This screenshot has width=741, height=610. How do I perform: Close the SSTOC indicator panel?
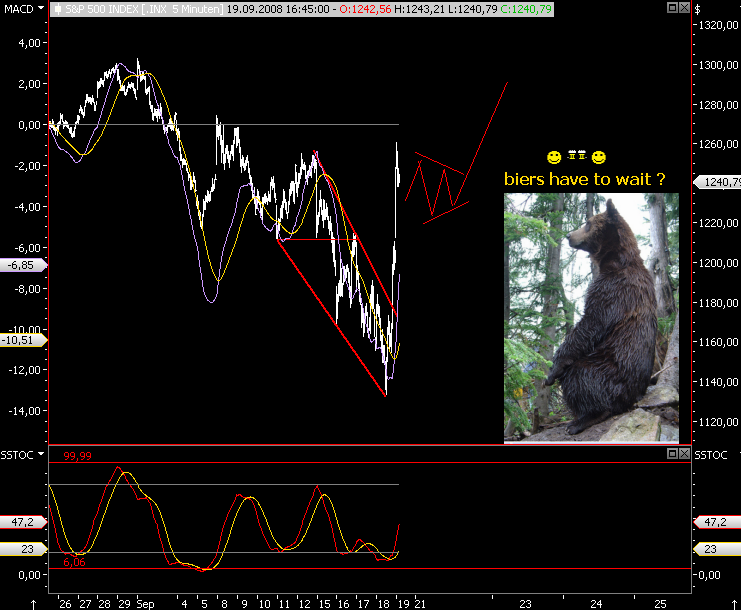(684, 454)
